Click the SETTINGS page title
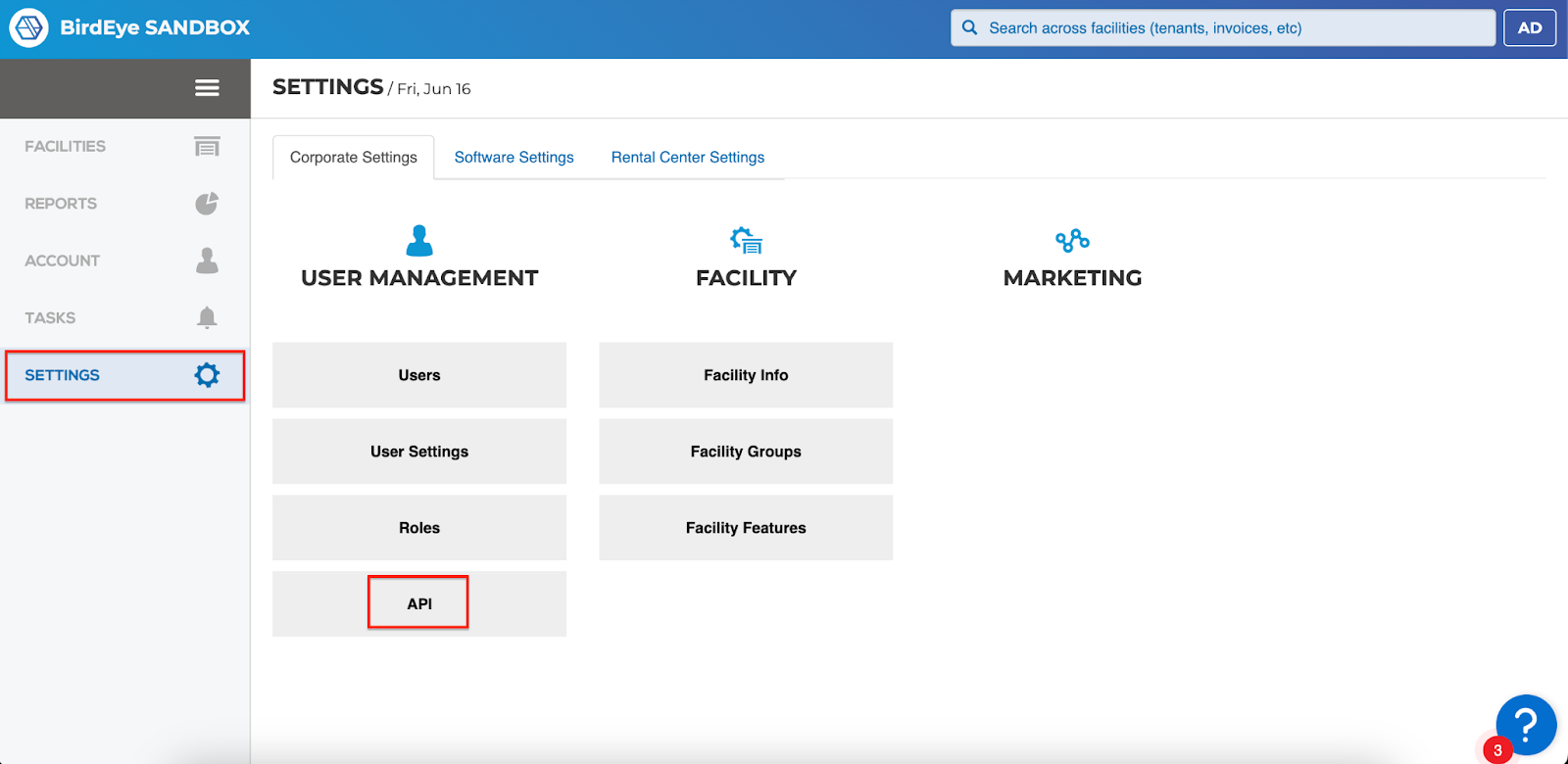The height and width of the screenshot is (764, 1568). click(x=328, y=87)
